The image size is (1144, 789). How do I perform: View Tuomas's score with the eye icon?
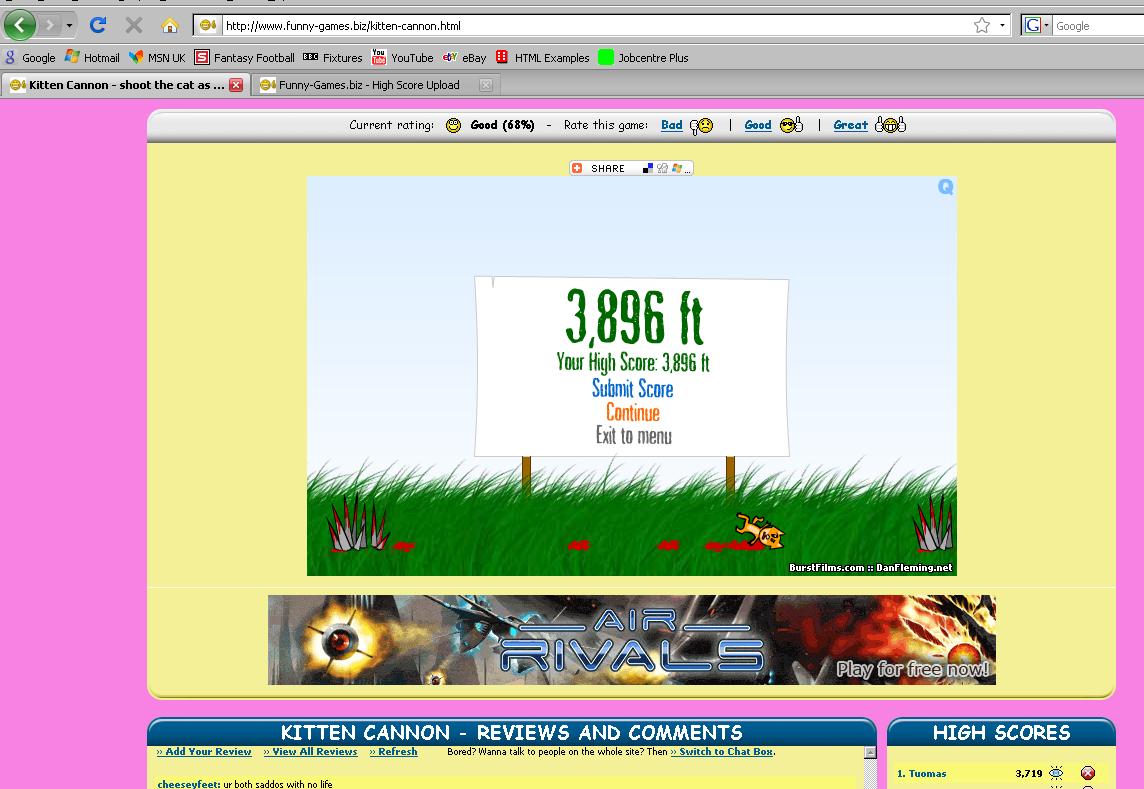pyautogui.click(x=1056, y=773)
